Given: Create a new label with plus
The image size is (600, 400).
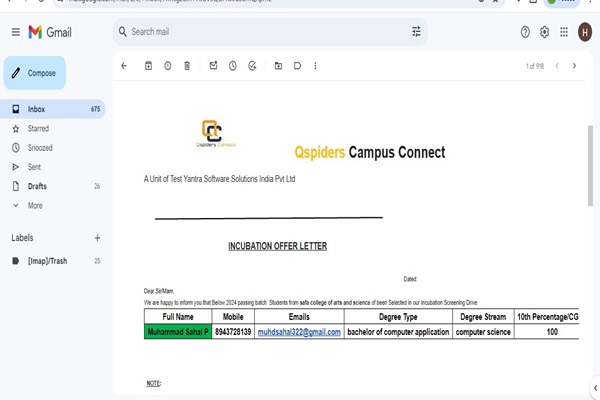Looking at the screenshot, I should [97, 238].
